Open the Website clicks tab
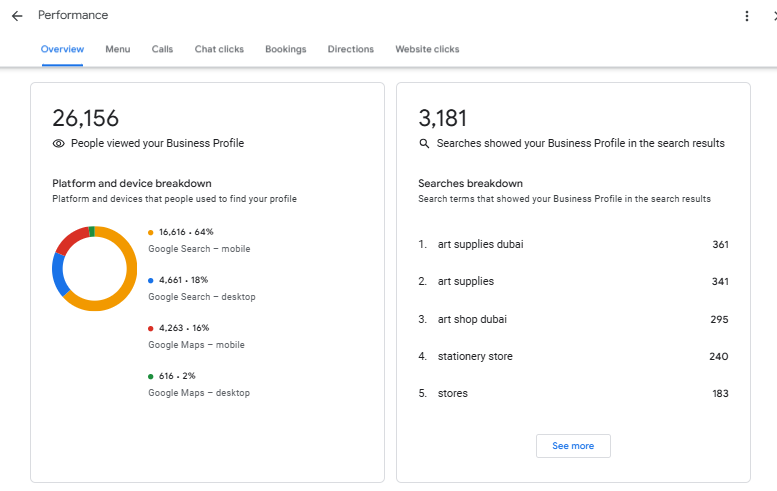The height and width of the screenshot is (491, 777). (x=427, y=49)
